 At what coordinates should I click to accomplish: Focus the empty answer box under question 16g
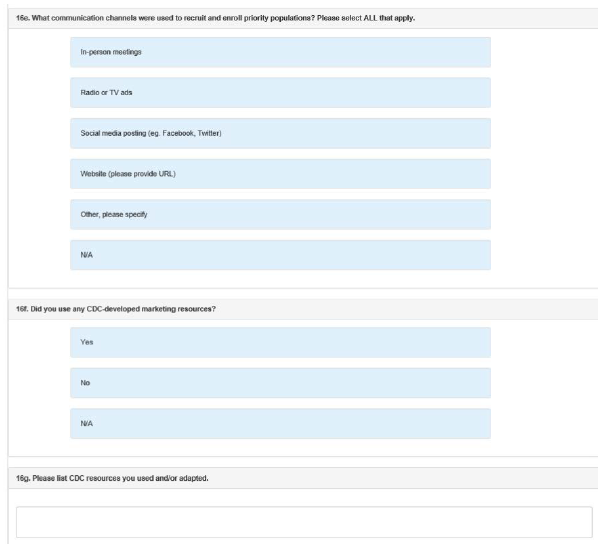click(304, 522)
